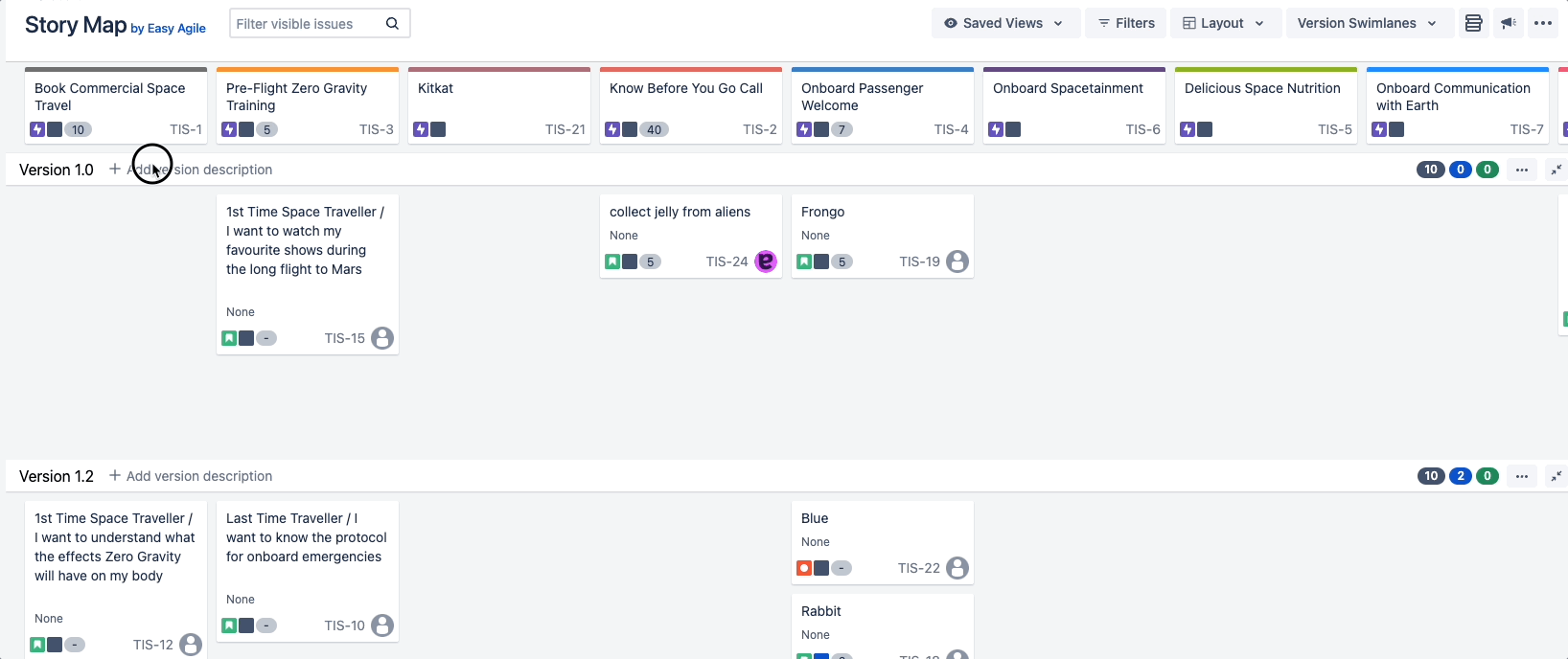1568x659 pixels.
Task: Collapse the Version 1.0 swimlane
Action: point(1556,170)
